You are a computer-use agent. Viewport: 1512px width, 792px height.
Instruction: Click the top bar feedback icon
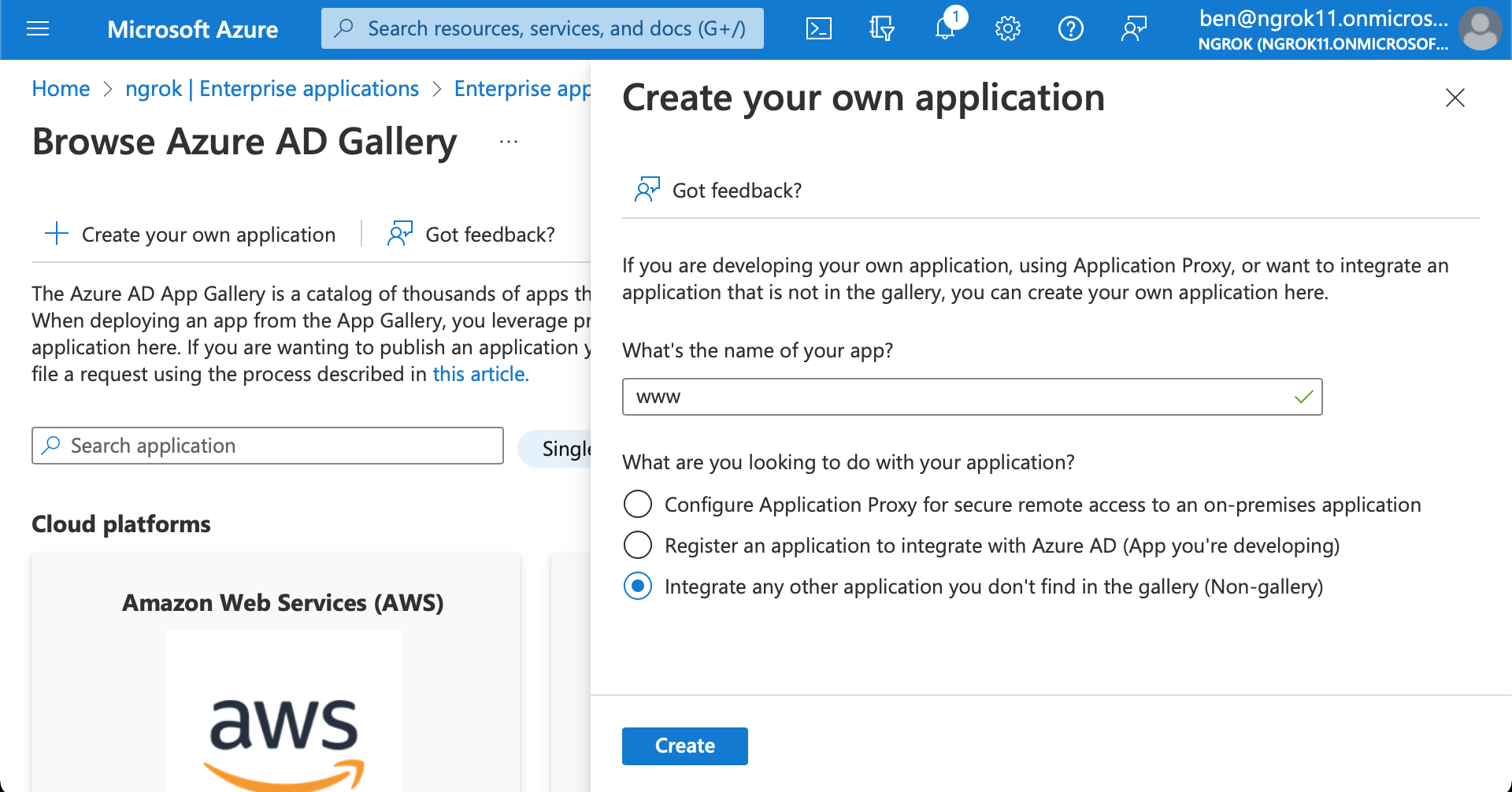click(x=1134, y=29)
